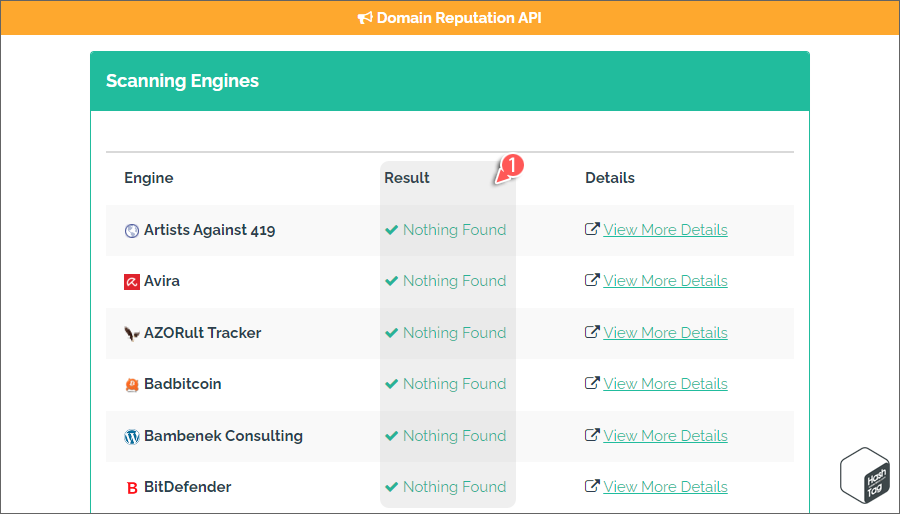Select the BitDefender engine name
Screen dimensions: 900x514
click(188, 487)
